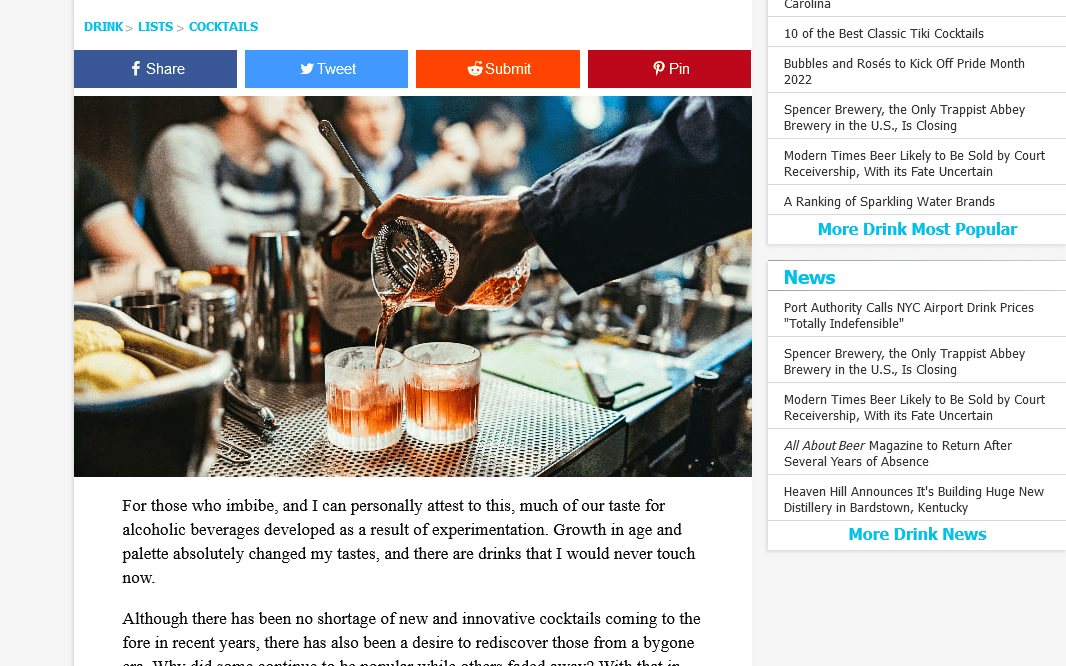This screenshot has height=666, width=1066.
Task: Read Port Authority NYC Airport Drink Prices story
Action: point(908,315)
